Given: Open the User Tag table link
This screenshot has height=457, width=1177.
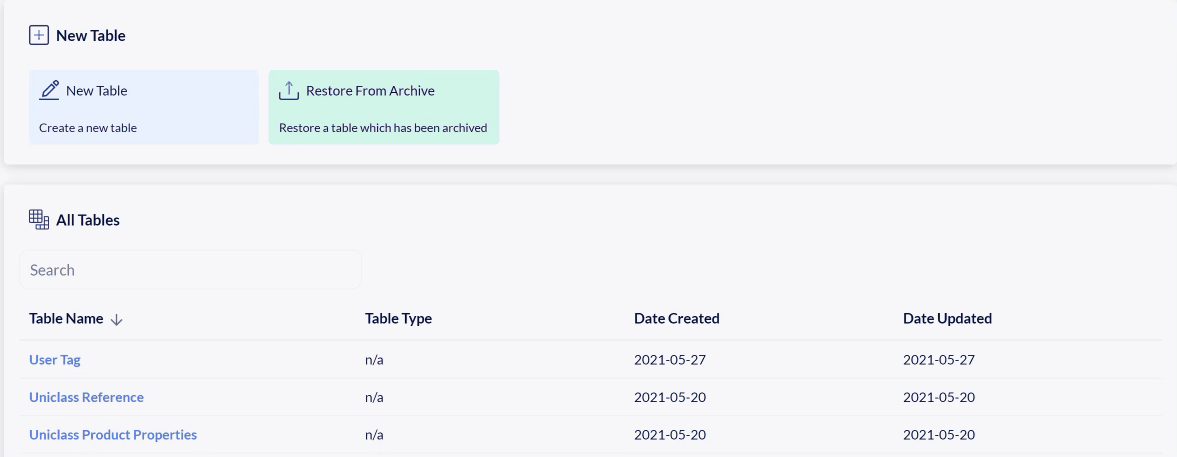Looking at the screenshot, I should (55, 360).
